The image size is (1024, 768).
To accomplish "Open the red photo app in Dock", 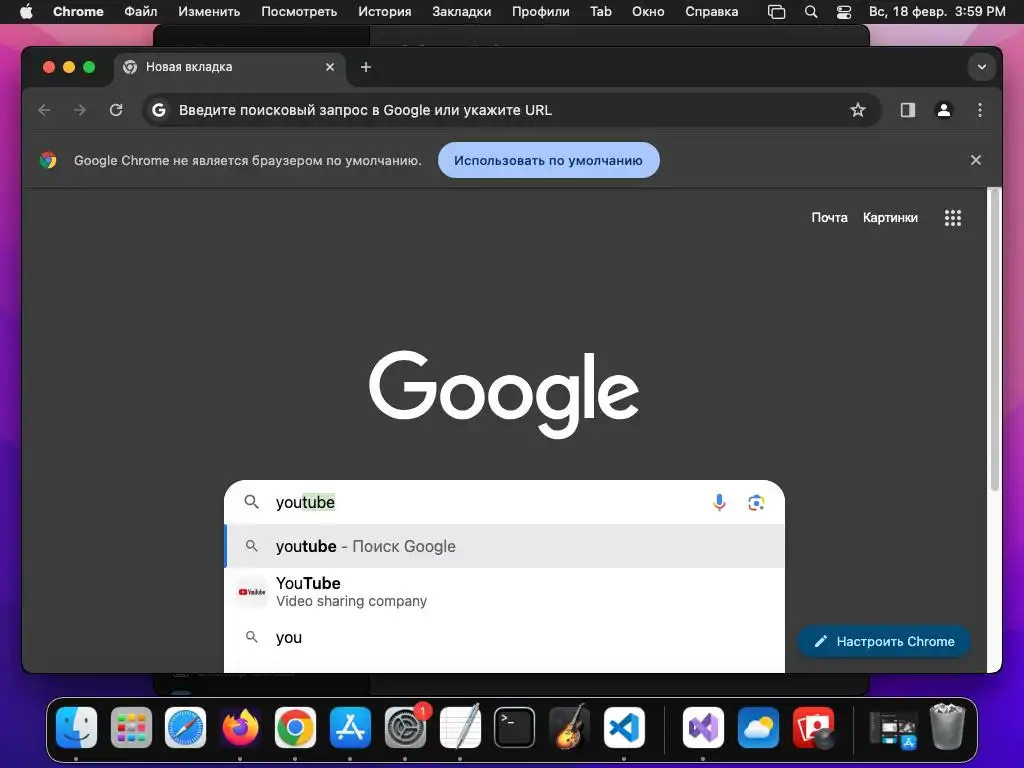I will [x=813, y=728].
